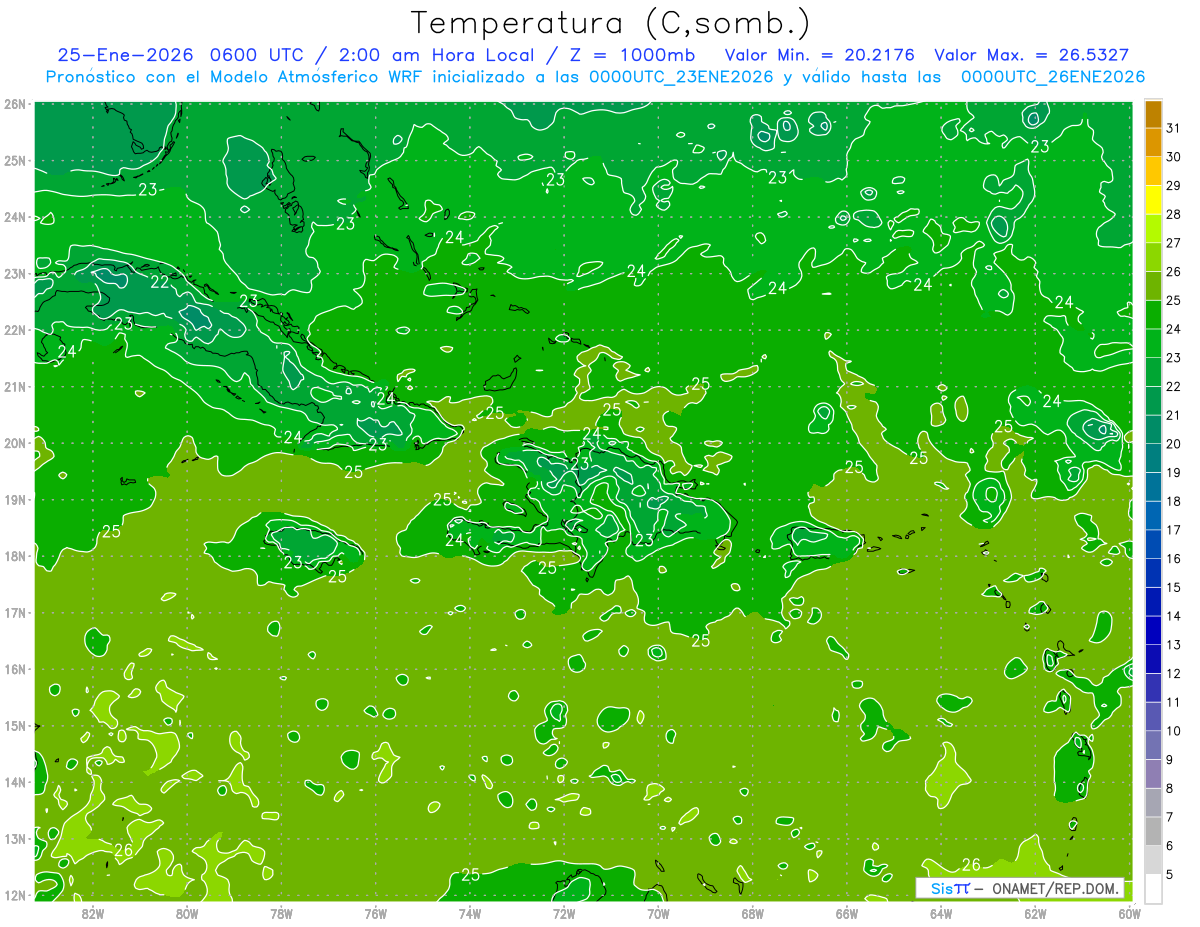Viewport: 1200px width, 927px height.
Task: Click the 'Valor Min. = 20.2176' text
Action: click(820, 55)
